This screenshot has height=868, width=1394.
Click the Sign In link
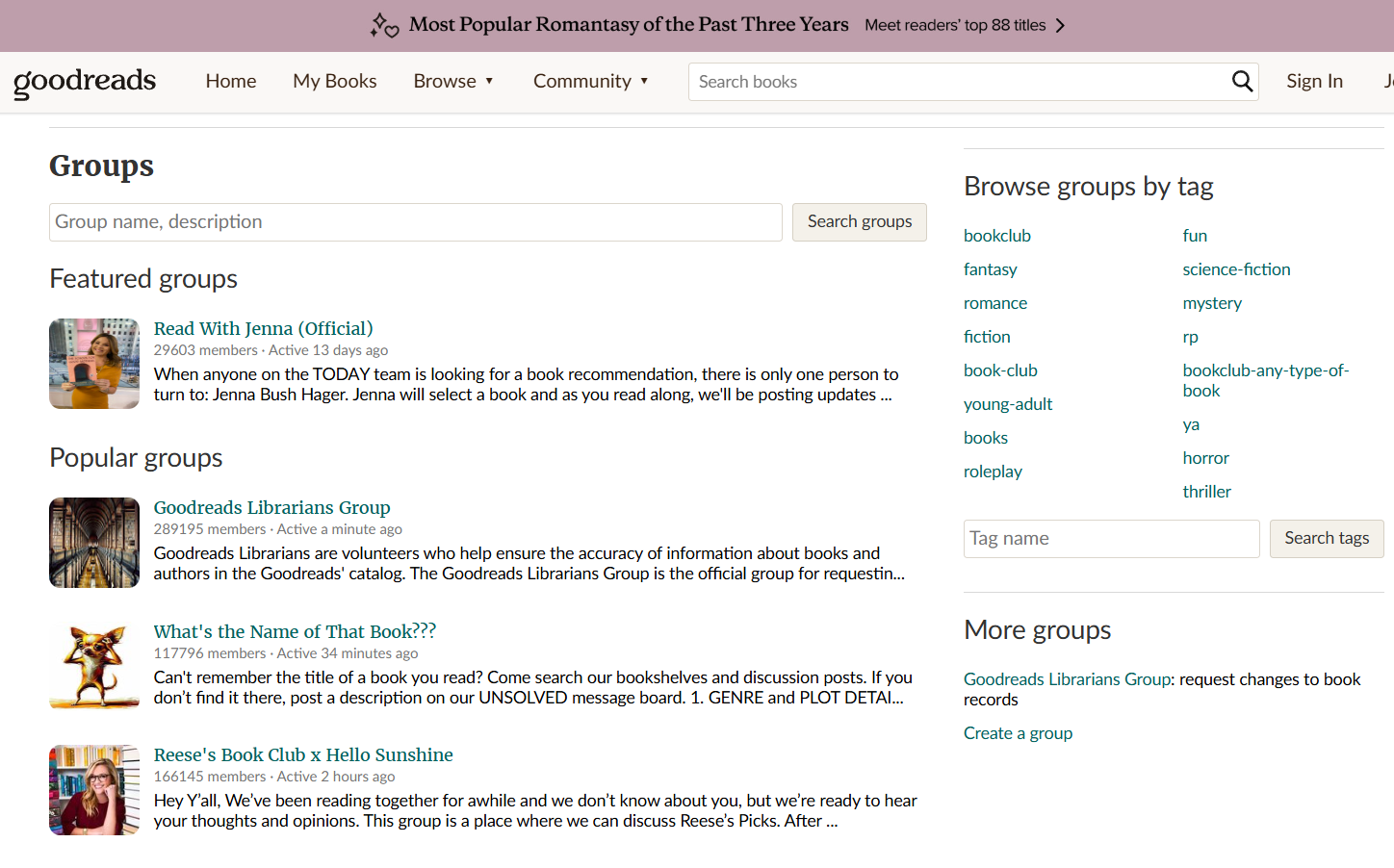(1314, 82)
